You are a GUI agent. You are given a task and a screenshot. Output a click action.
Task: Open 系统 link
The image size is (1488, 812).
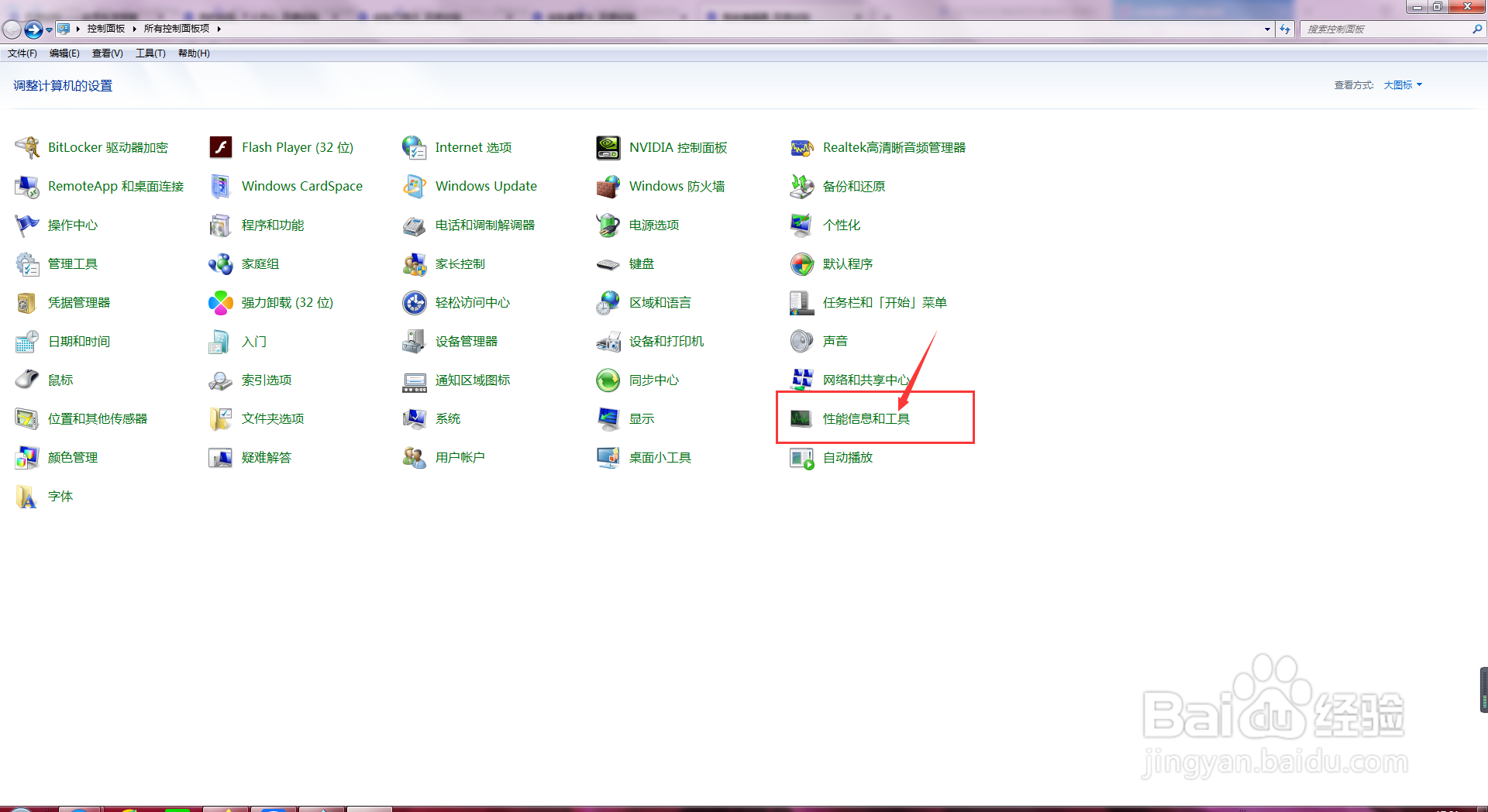point(448,418)
